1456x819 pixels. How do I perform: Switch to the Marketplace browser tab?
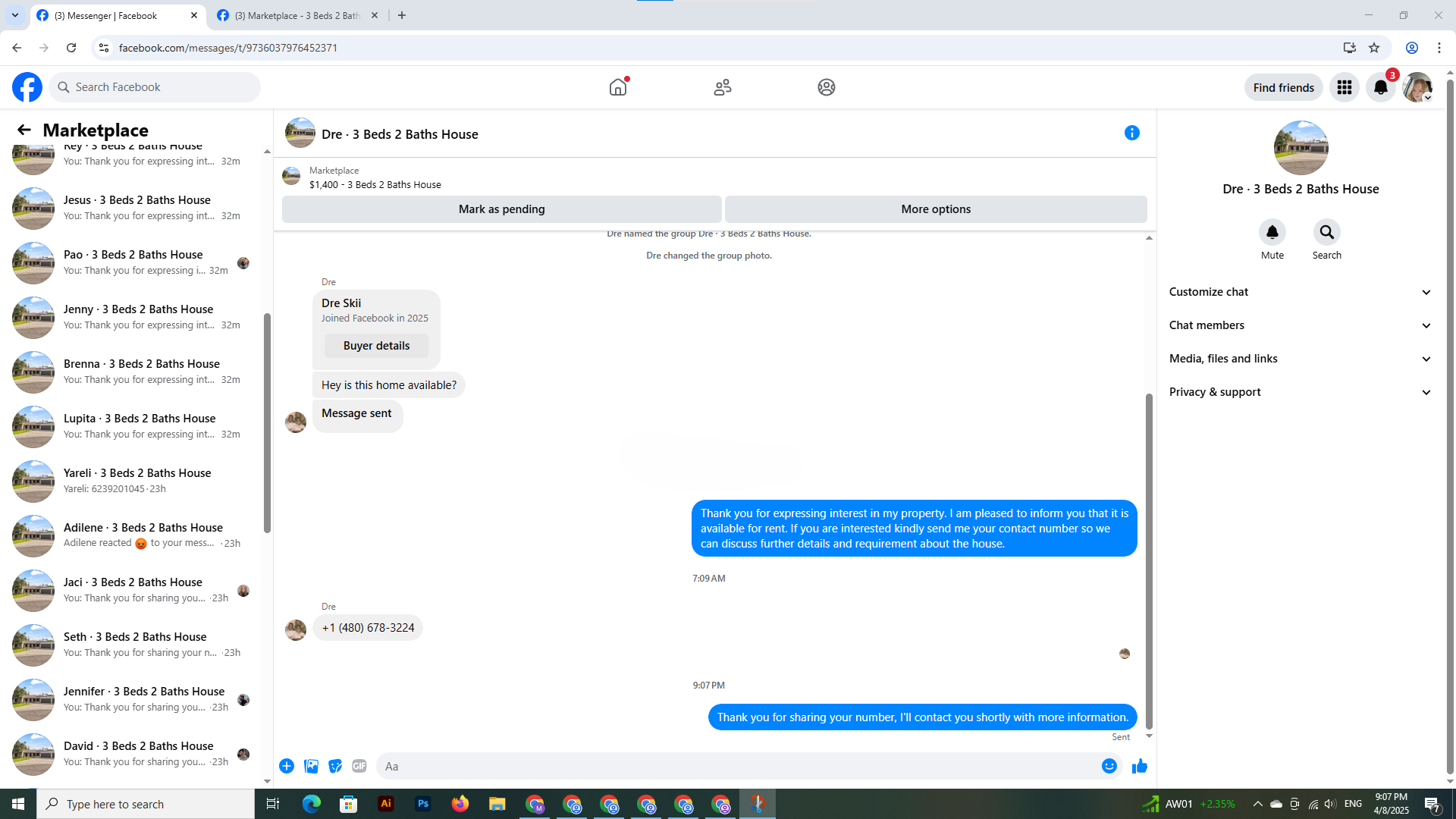(297, 15)
